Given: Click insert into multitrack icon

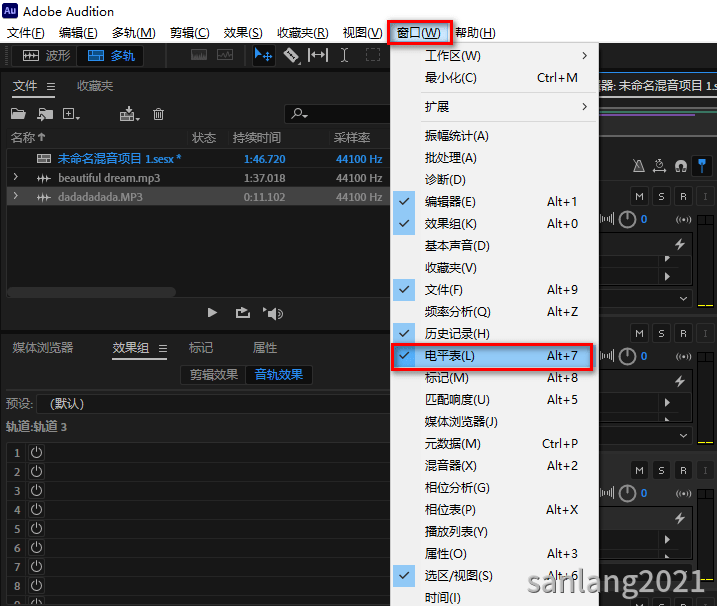Looking at the screenshot, I should 128,113.
